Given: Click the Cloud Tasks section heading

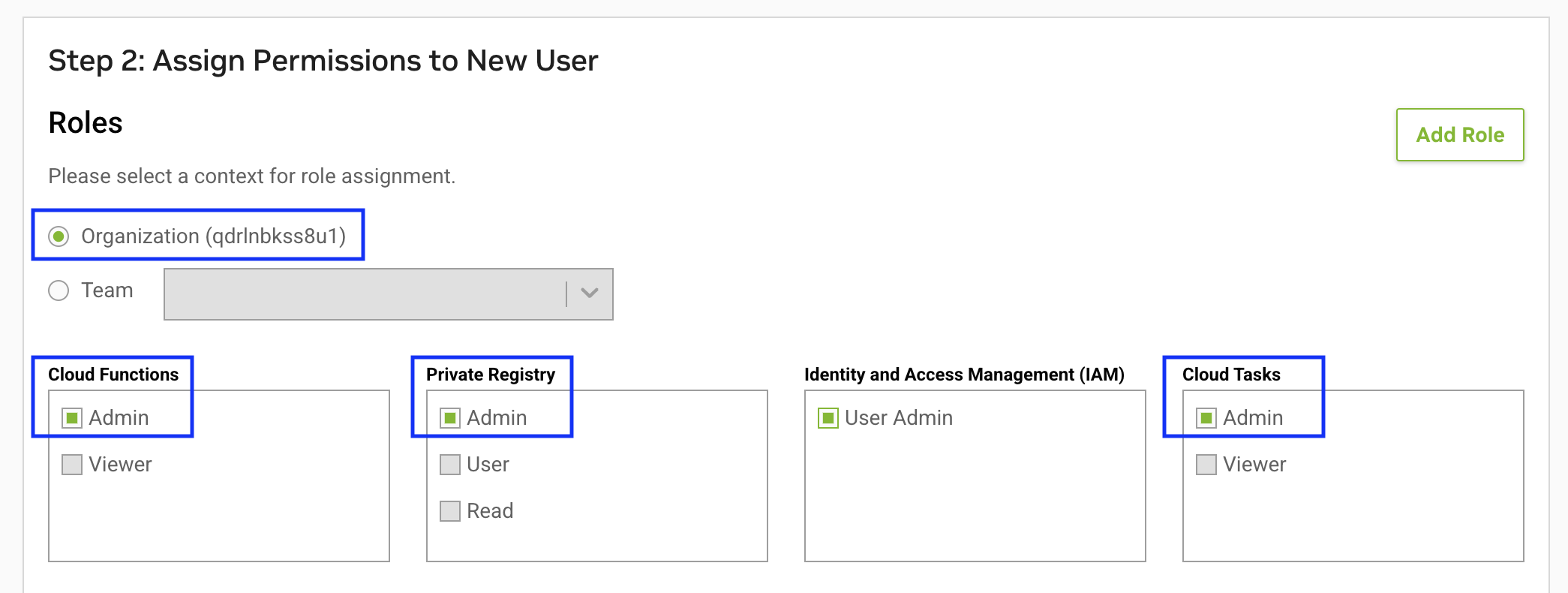Looking at the screenshot, I should (1231, 375).
